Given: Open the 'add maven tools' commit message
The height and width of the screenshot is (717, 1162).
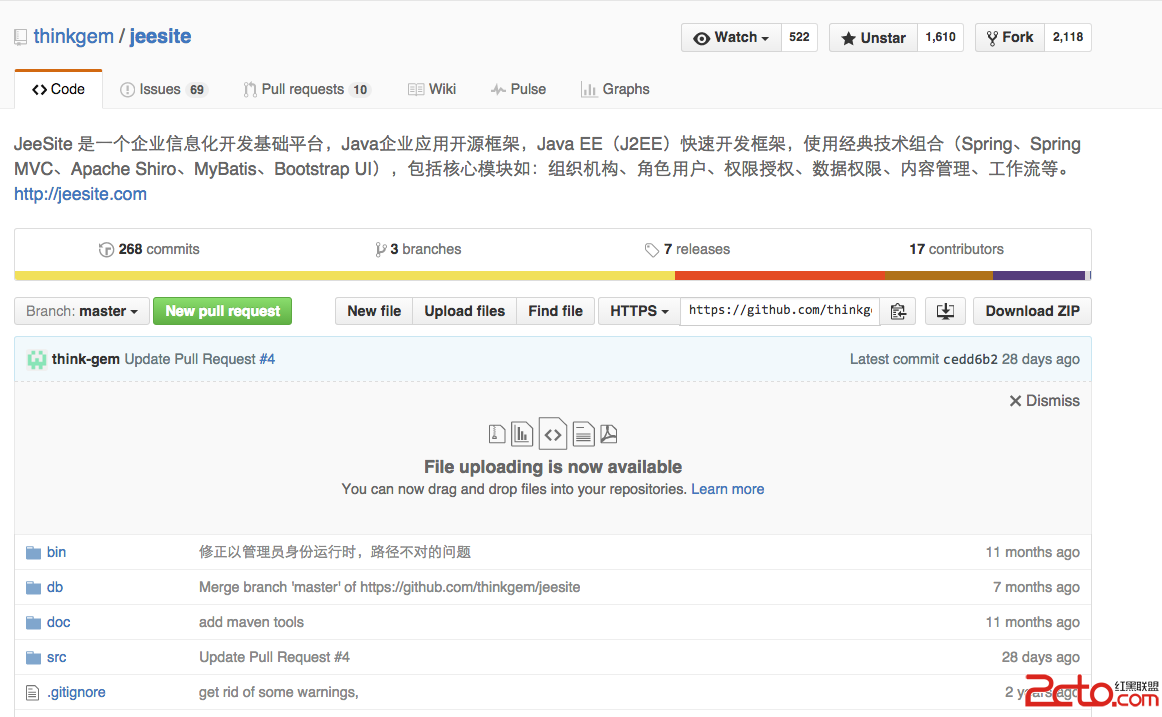Looking at the screenshot, I should pos(251,622).
